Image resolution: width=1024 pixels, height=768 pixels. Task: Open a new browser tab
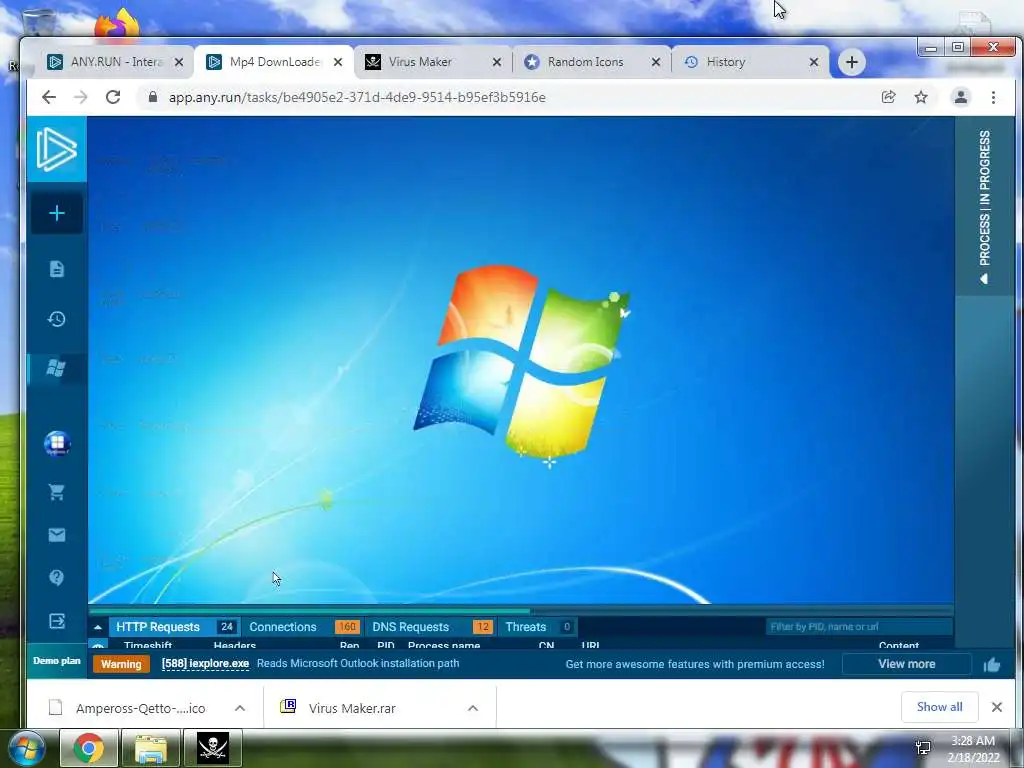(x=852, y=62)
